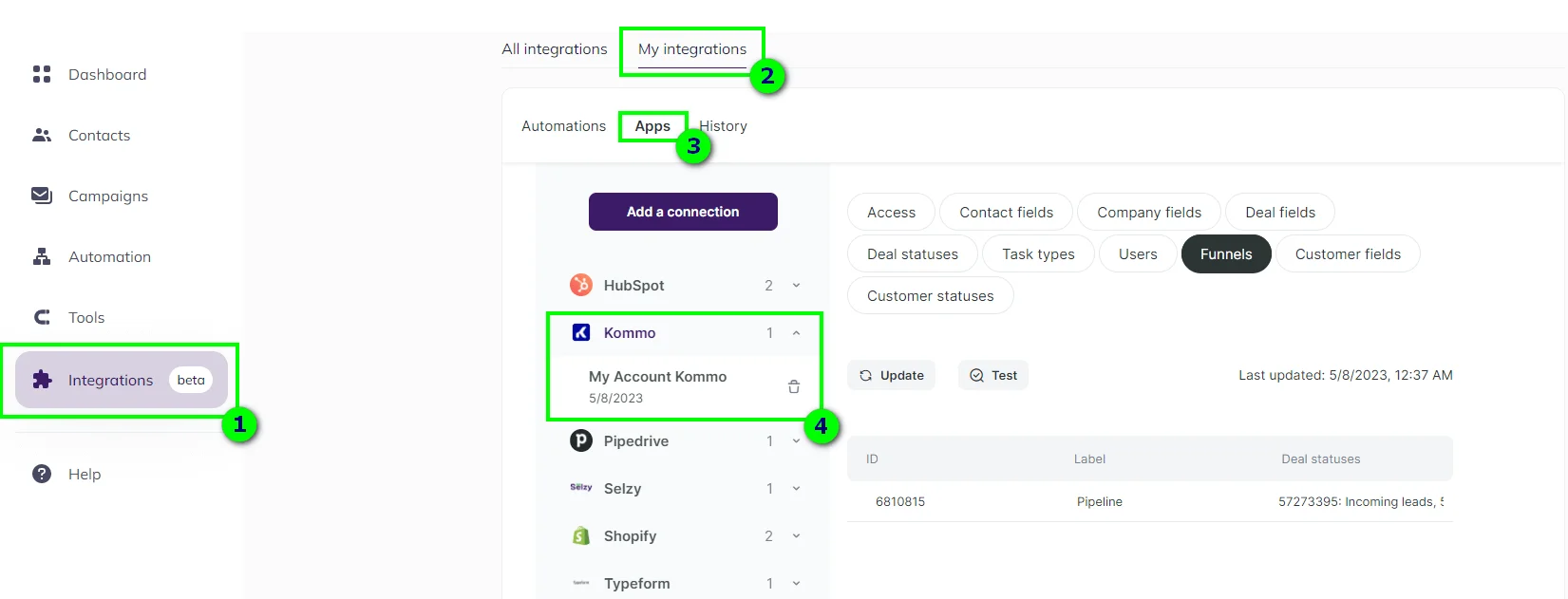Collapse the Kommo connections chevron
Screen dimensions: 1568x599
(x=796, y=332)
